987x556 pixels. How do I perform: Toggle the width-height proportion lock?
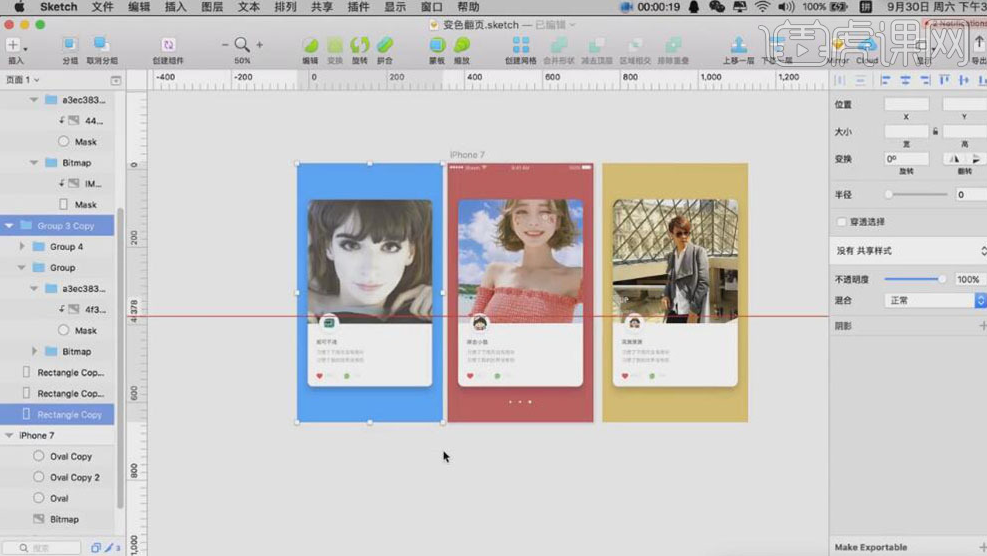point(935,132)
